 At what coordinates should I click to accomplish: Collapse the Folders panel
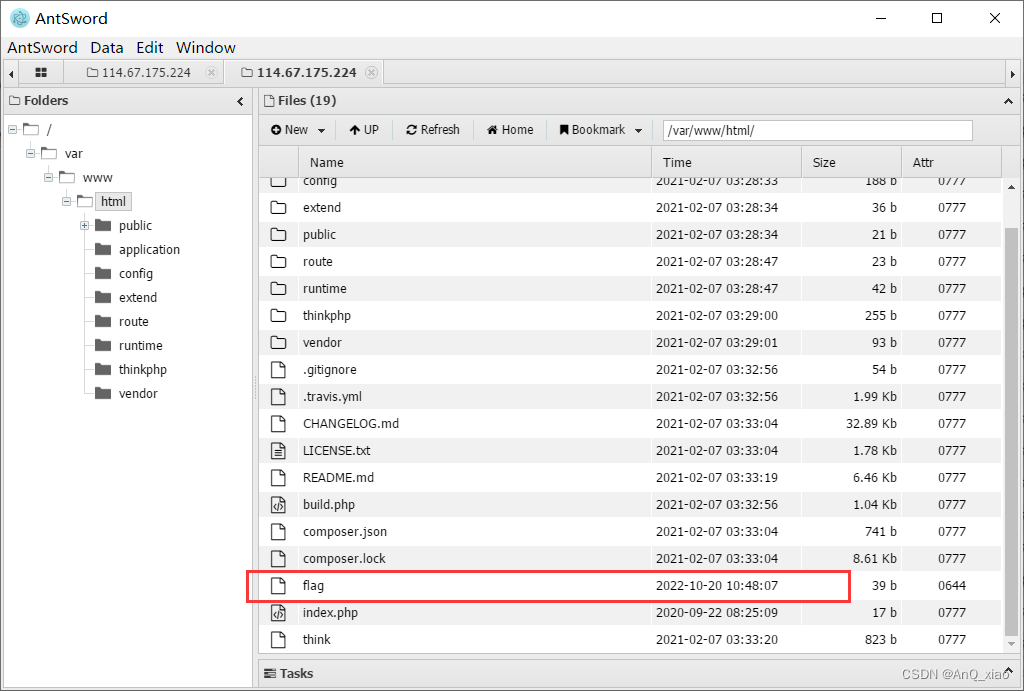pos(240,101)
